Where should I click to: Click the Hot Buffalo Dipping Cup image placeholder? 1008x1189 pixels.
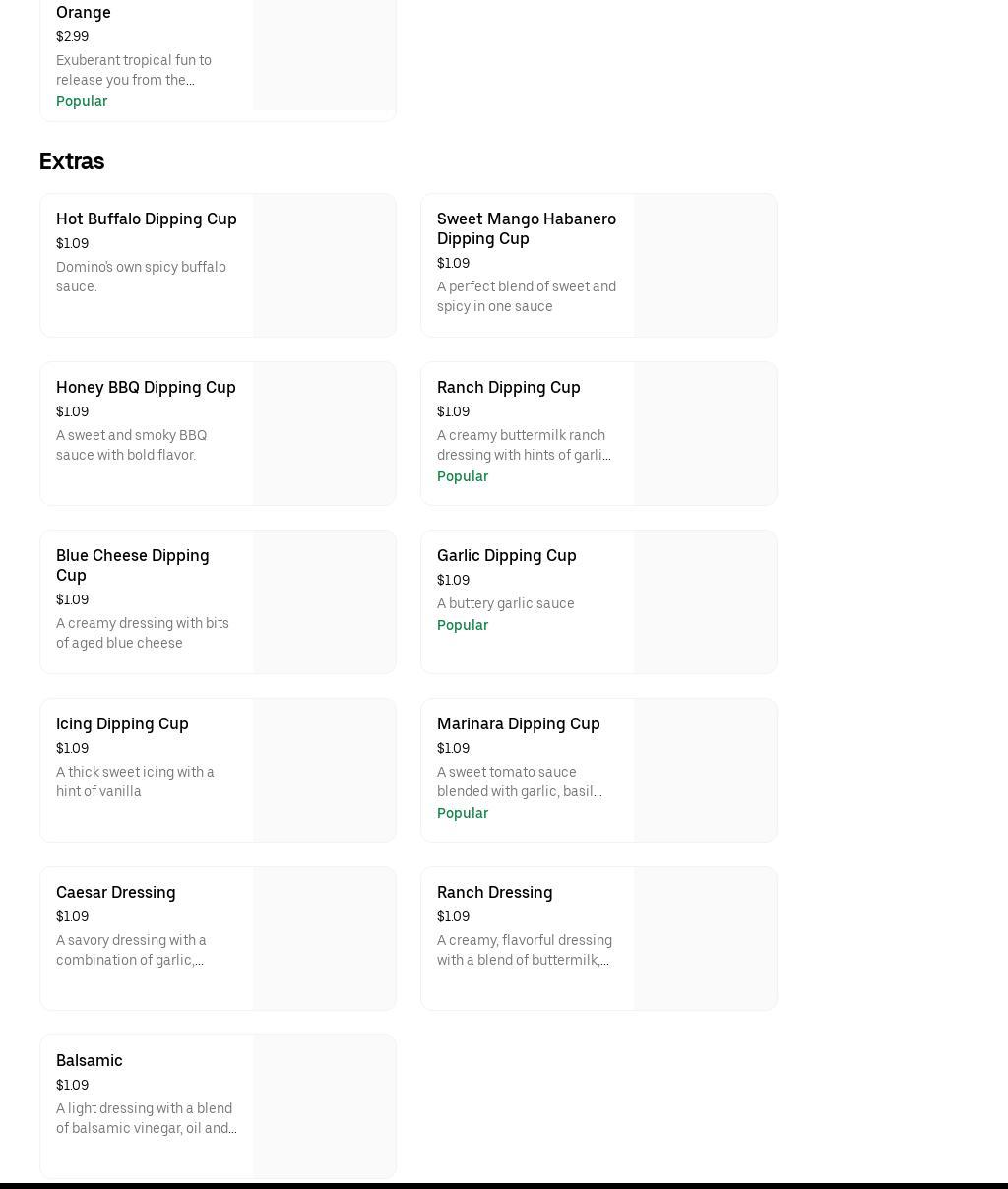click(x=324, y=266)
